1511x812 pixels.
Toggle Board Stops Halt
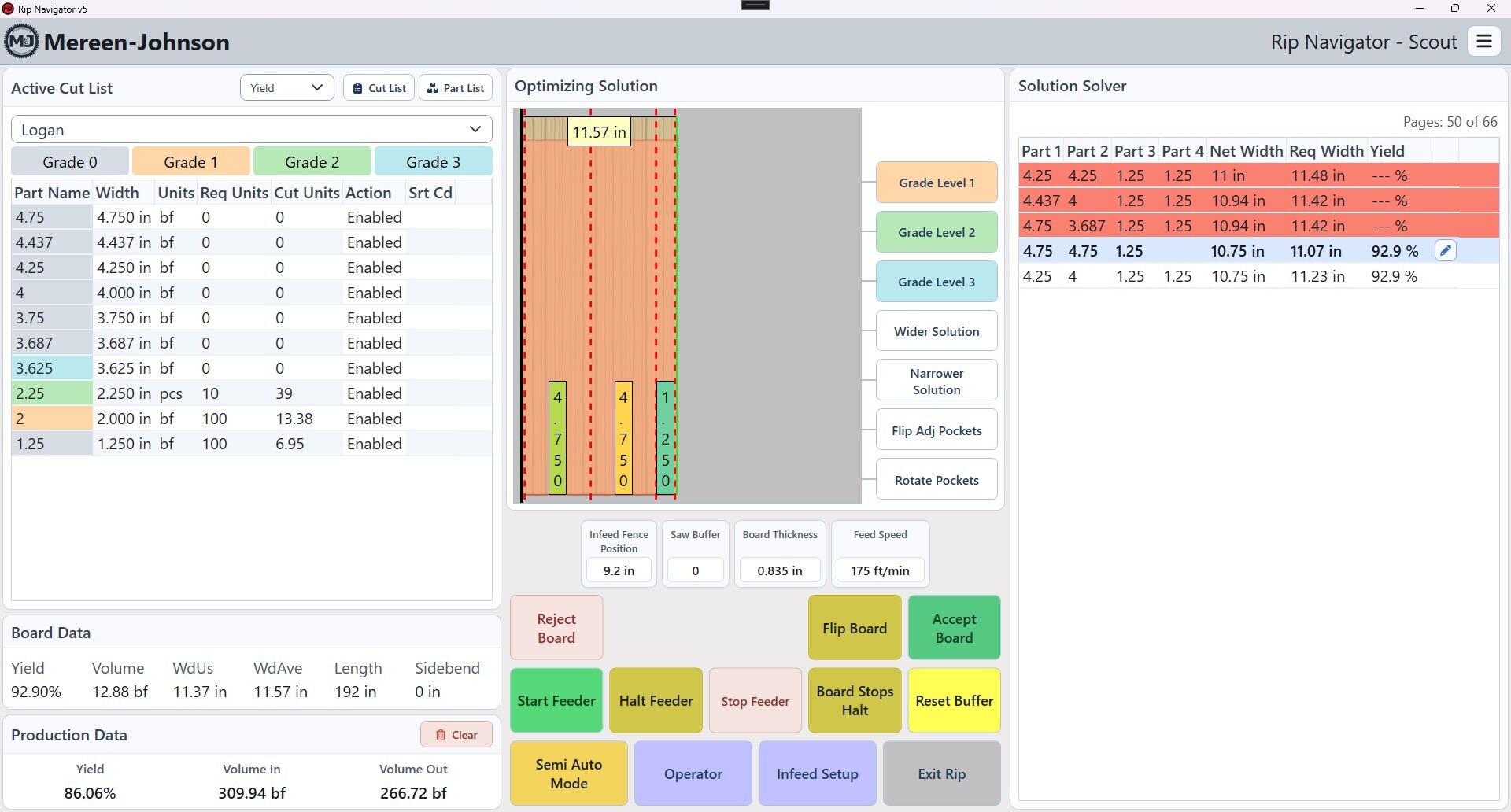pos(855,700)
